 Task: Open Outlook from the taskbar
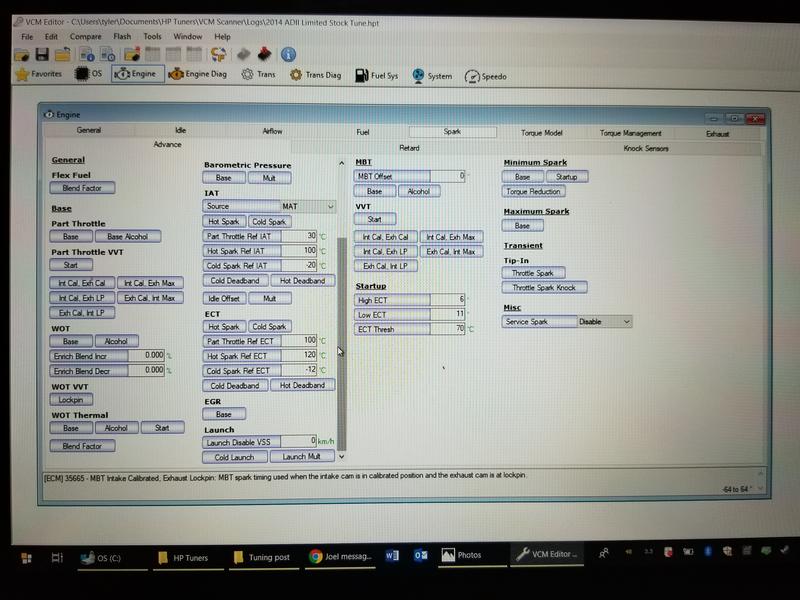421,555
